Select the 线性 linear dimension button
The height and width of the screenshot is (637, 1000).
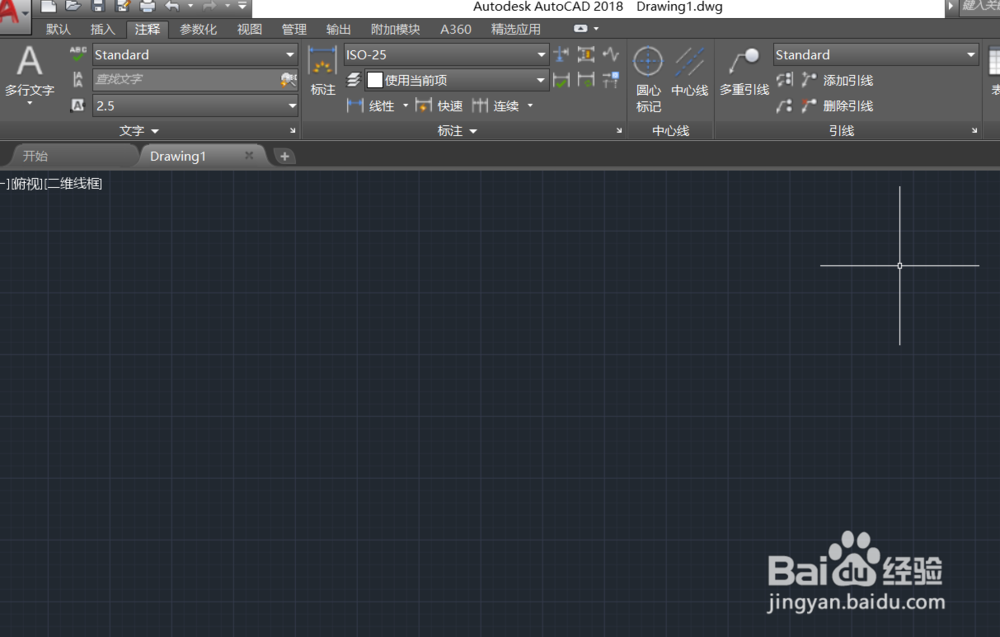click(x=372, y=106)
